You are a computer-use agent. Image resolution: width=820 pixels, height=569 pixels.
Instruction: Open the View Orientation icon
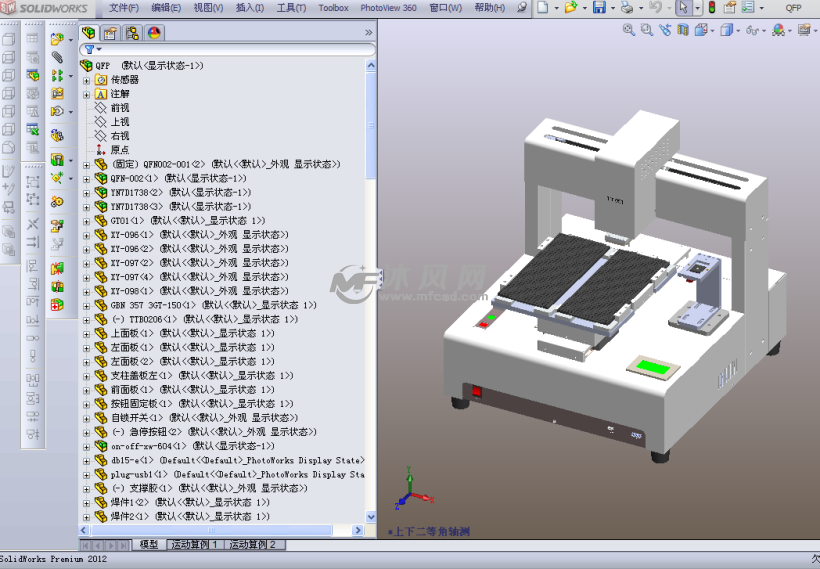point(701,30)
